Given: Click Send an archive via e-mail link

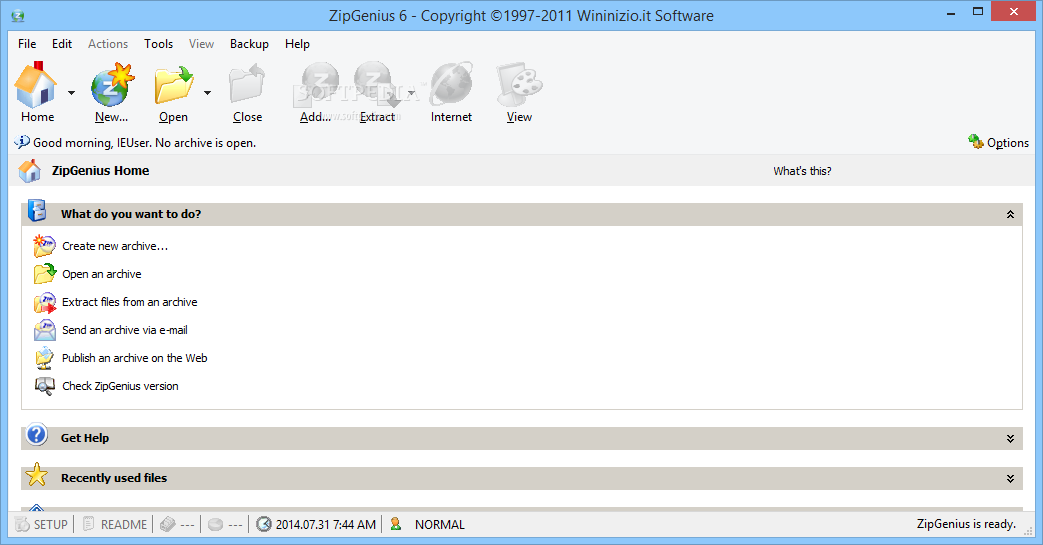Looking at the screenshot, I should click(x=125, y=330).
